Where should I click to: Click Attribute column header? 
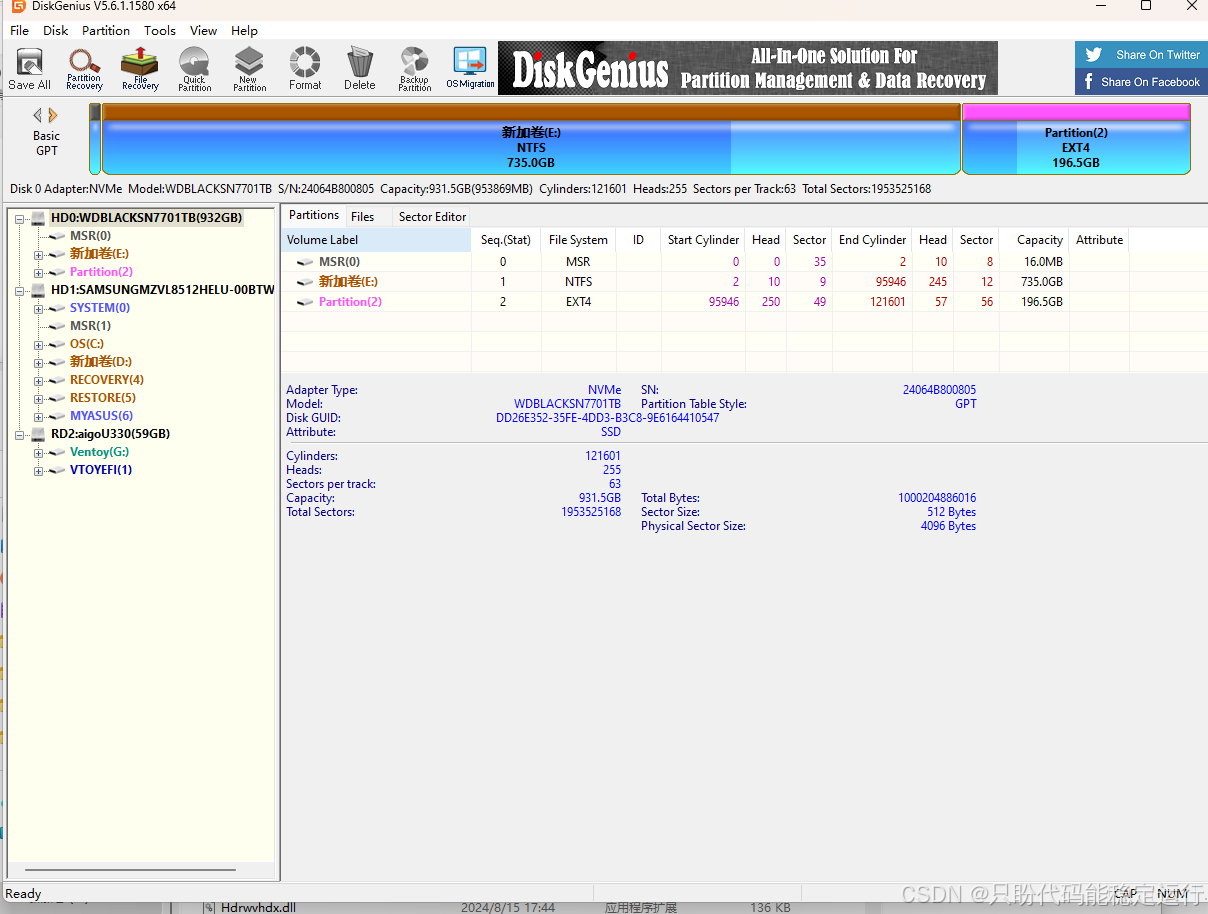pyautogui.click(x=1099, y=240)
